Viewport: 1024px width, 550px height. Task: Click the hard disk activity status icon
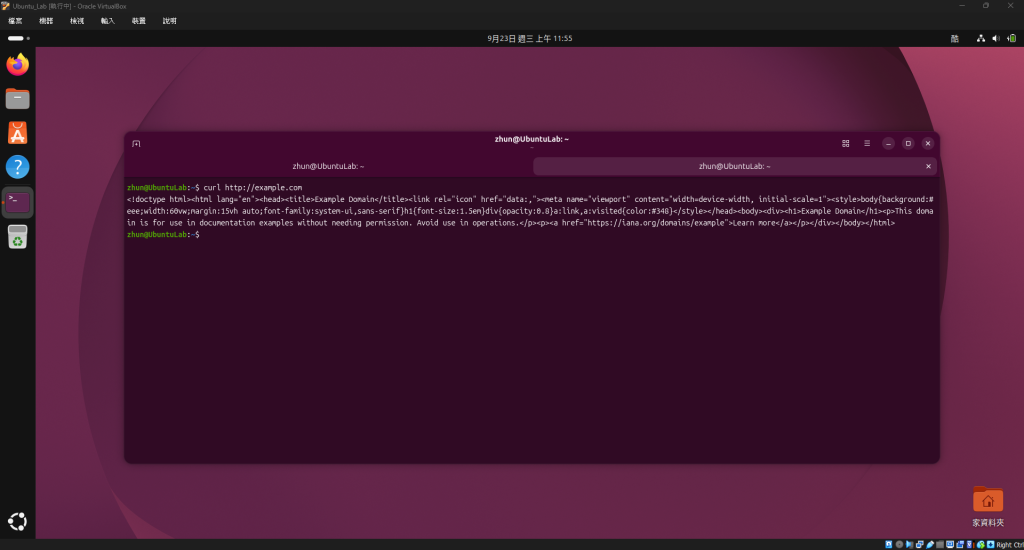889,544
